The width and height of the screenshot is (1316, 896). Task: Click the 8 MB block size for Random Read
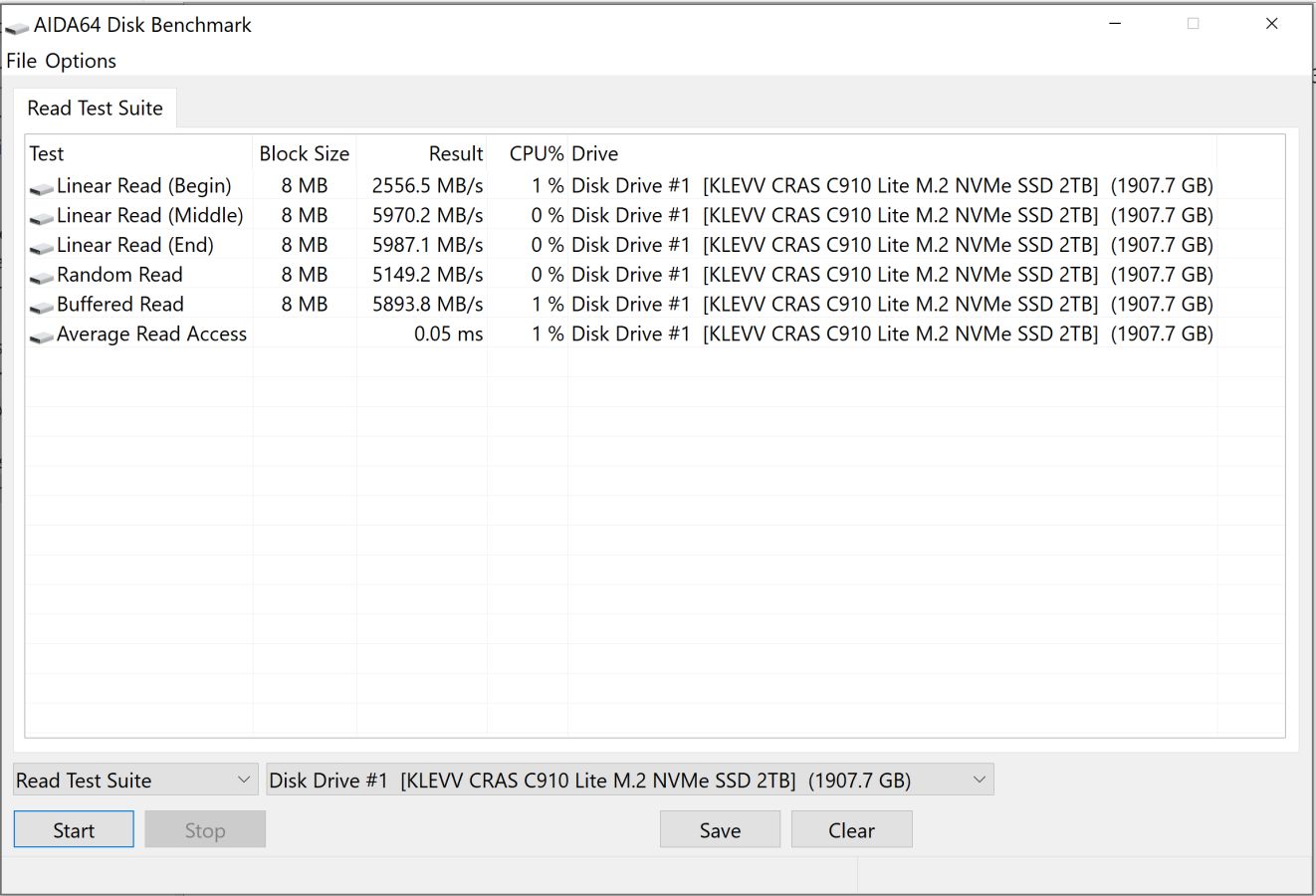click(305, 275)
